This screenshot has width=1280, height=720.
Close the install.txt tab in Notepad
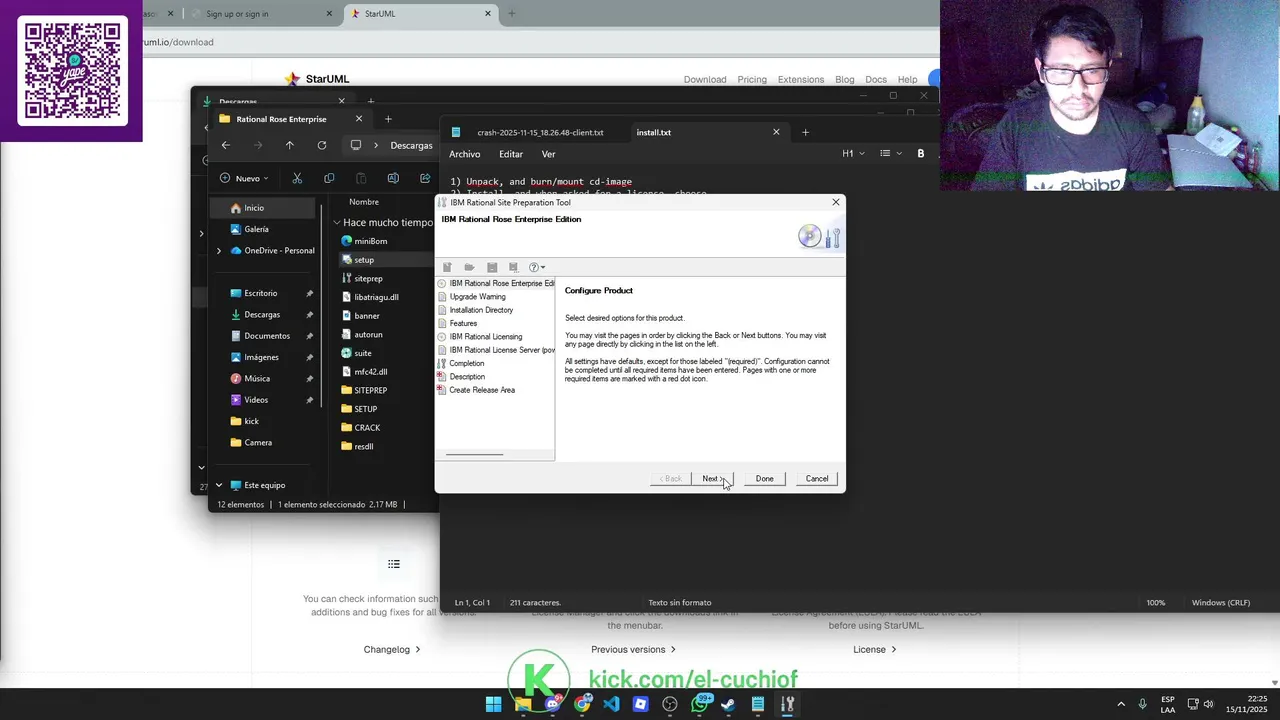tap(776, 132)
